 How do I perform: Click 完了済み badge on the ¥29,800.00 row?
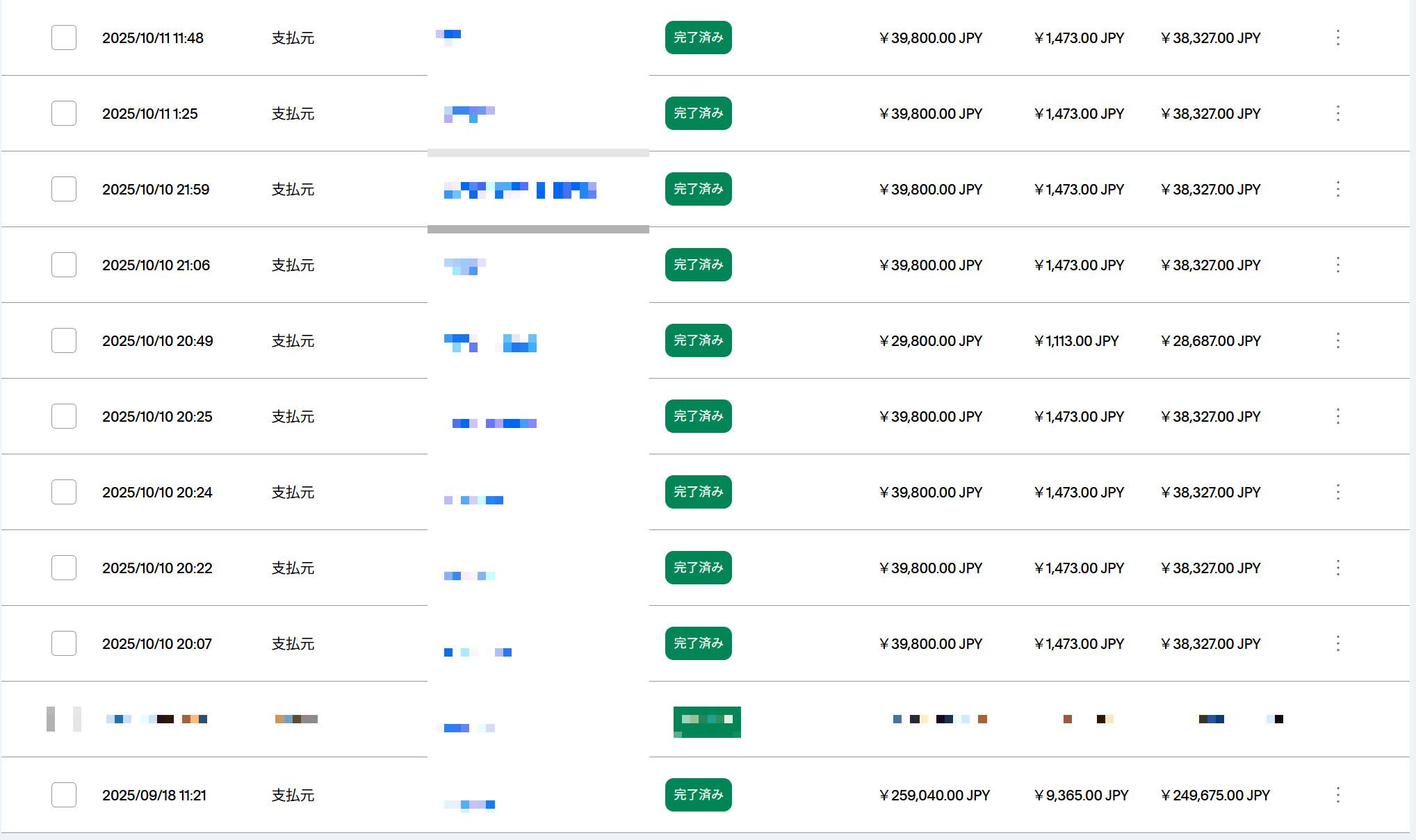tap(698, 340)
